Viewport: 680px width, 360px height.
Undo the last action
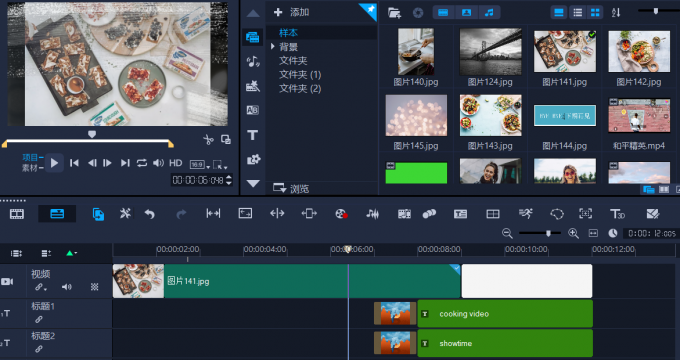[150, 214]
